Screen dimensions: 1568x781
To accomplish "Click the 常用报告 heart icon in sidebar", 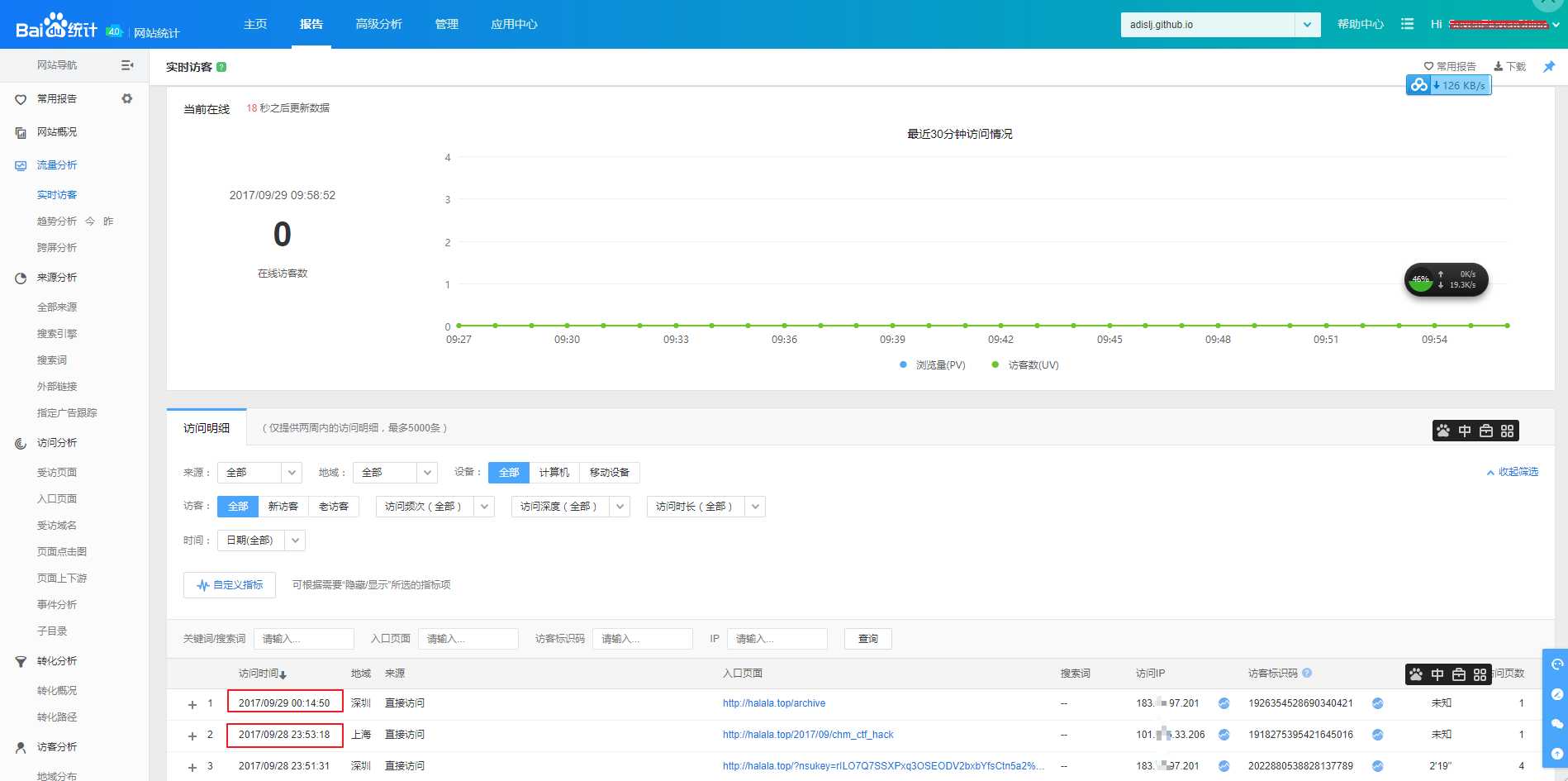I will point(21,99).
